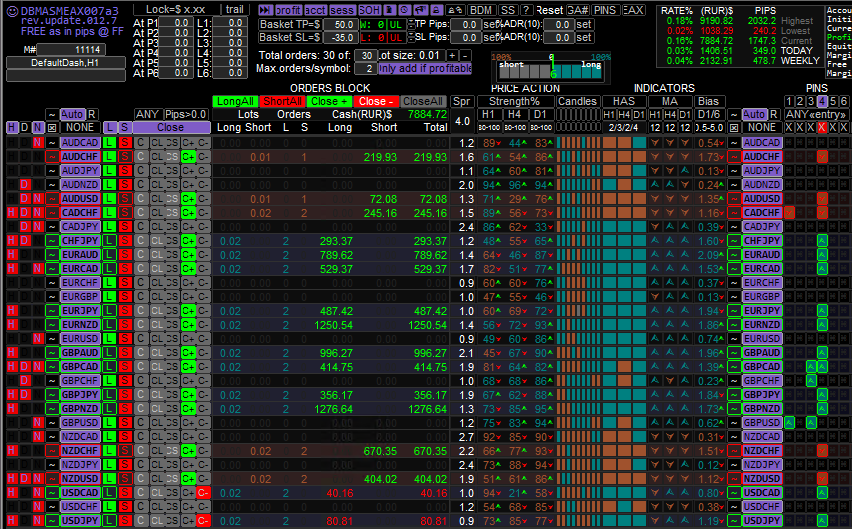The height and width of the screenshot is (529, 852).
Task: Increase lot size with the + button
Action: [x=452, y=55]
